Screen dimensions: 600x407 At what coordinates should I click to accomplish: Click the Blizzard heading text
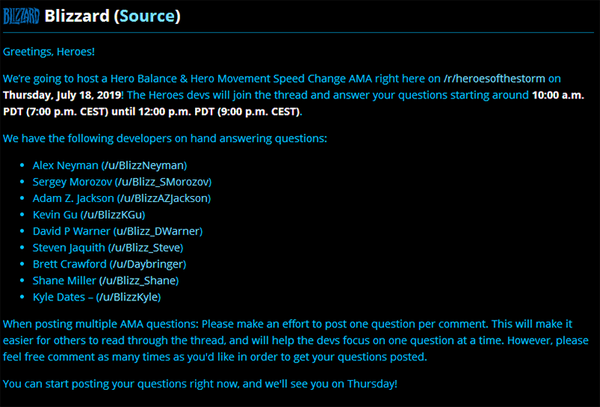[77, 16]
